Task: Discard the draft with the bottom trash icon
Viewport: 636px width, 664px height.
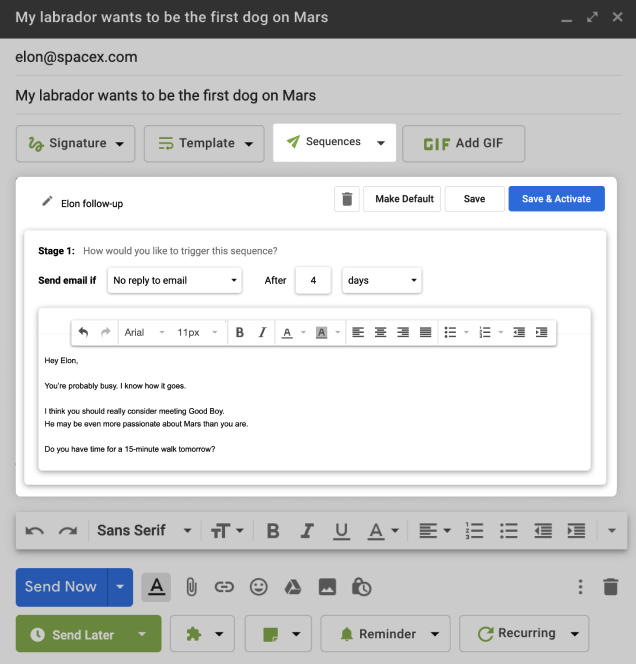Action: (x=611, y=587)
